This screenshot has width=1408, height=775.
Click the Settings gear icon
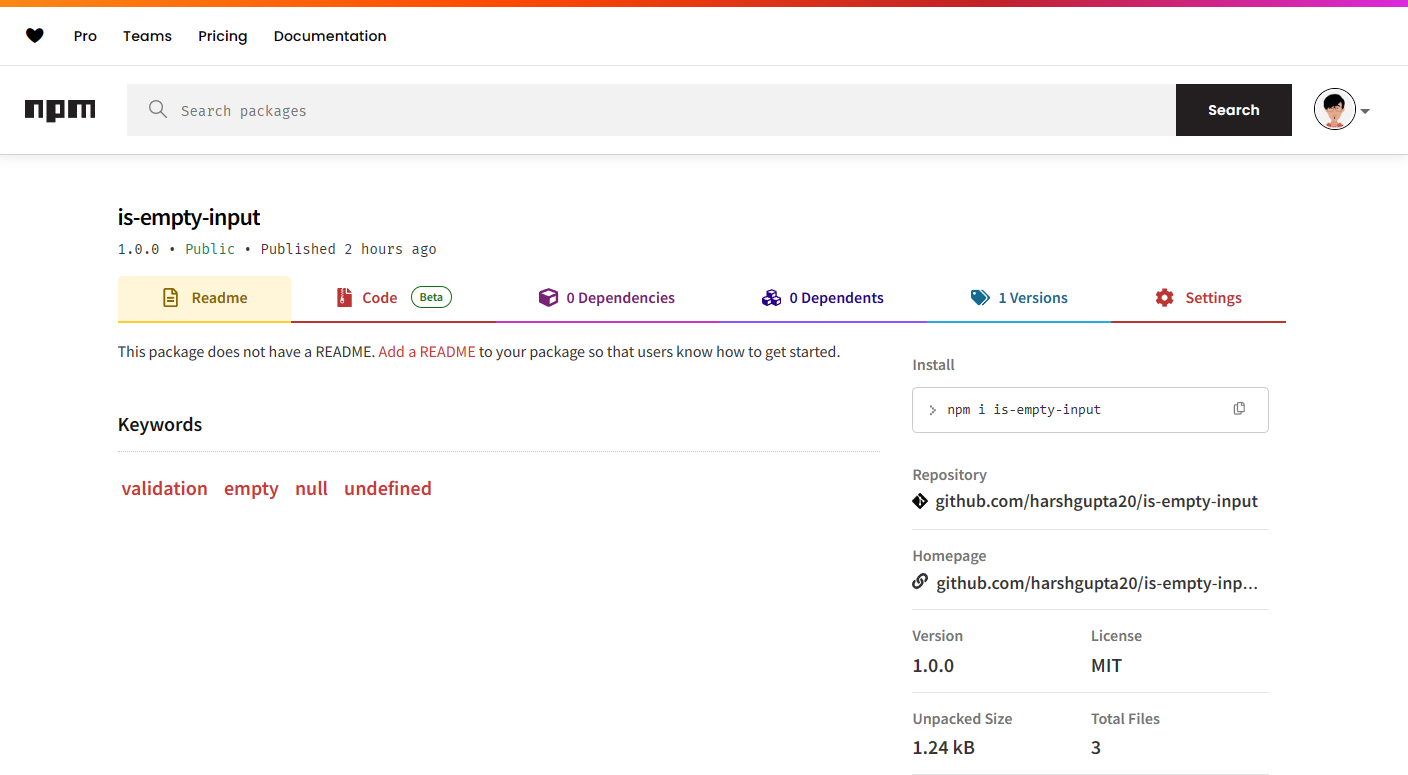pyautogui.click(x=1164, y=298)
